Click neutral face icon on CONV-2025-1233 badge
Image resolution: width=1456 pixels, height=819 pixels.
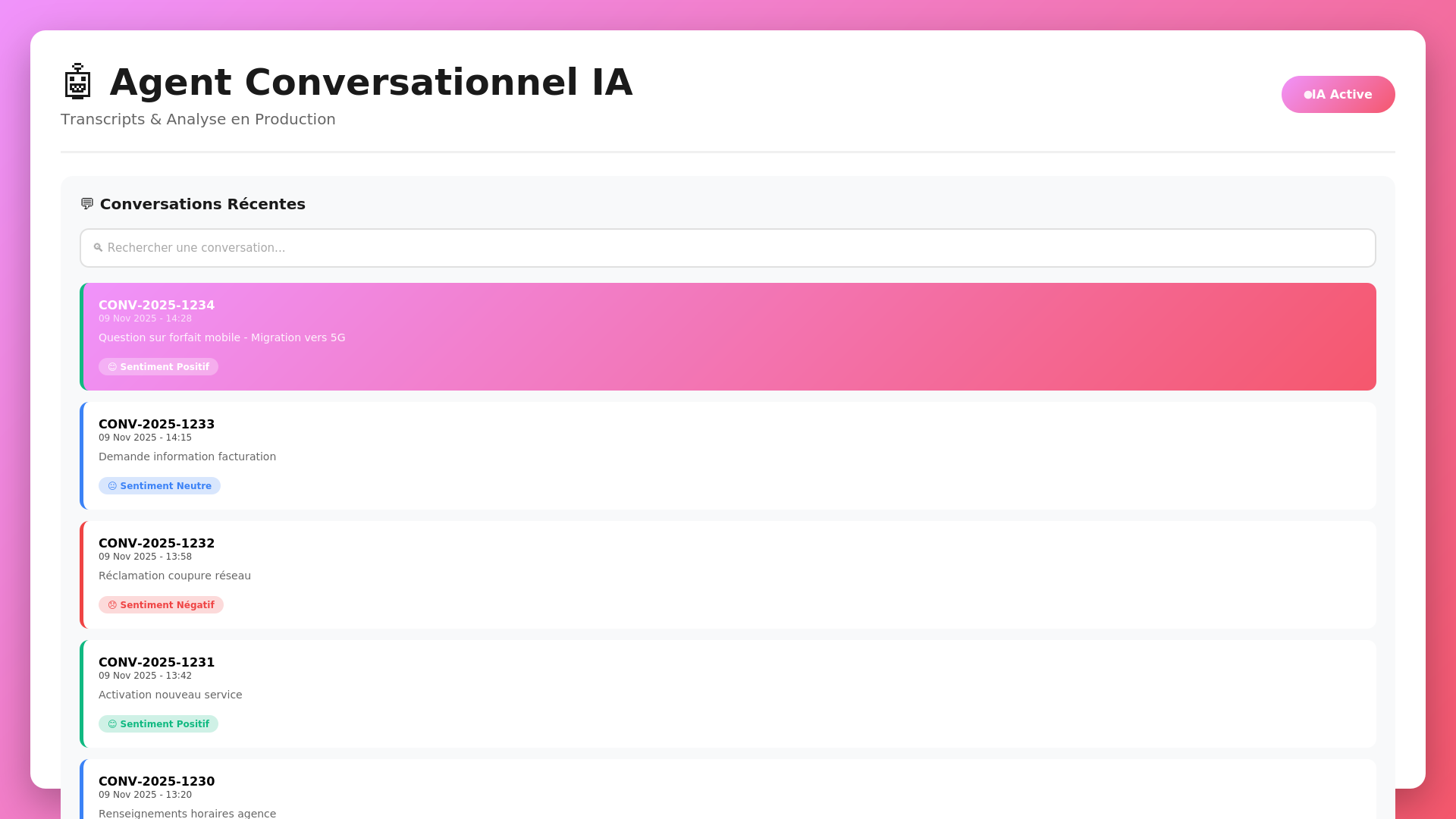click(112, 486)
